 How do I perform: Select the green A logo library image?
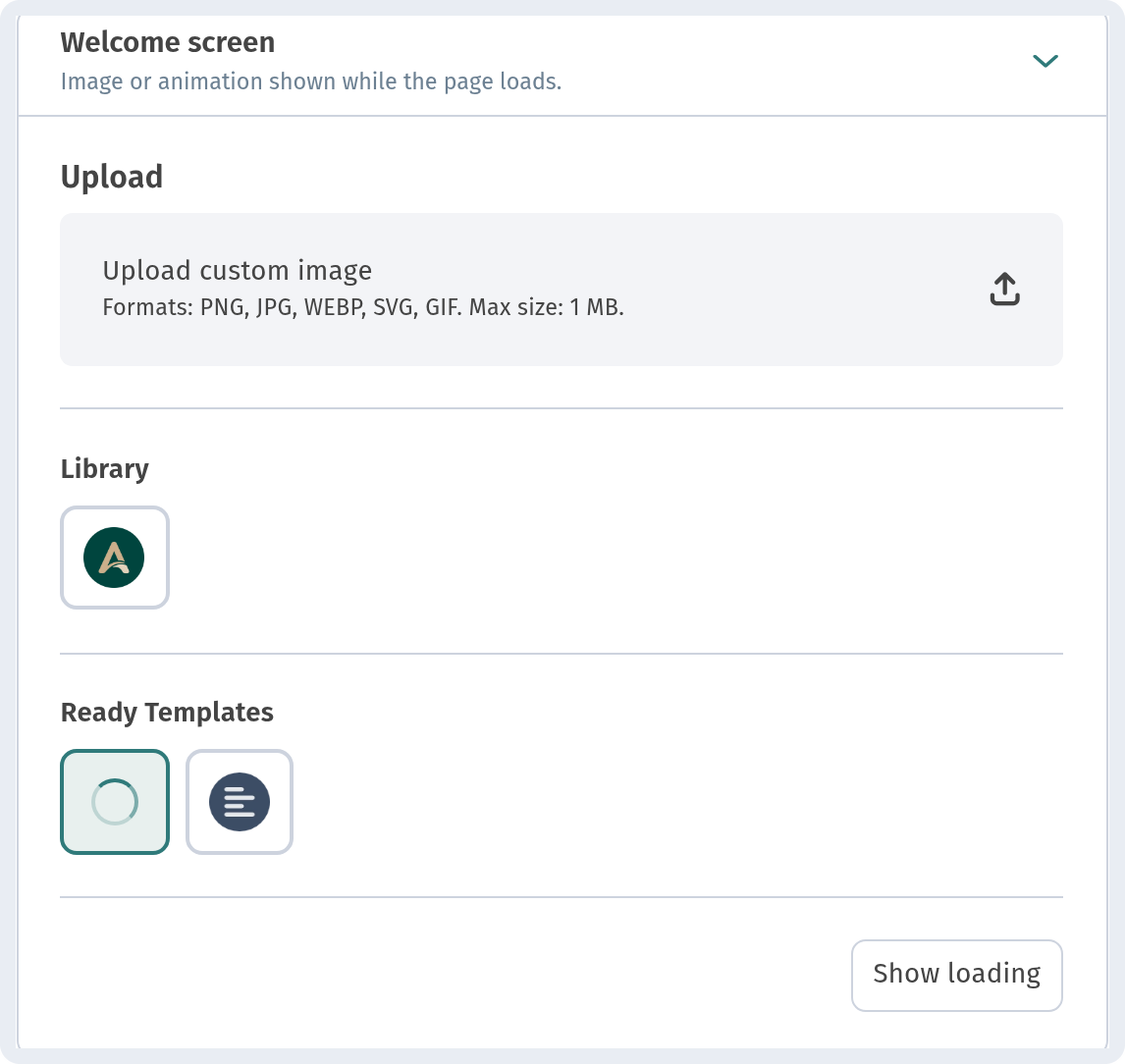tap(115, 558)
